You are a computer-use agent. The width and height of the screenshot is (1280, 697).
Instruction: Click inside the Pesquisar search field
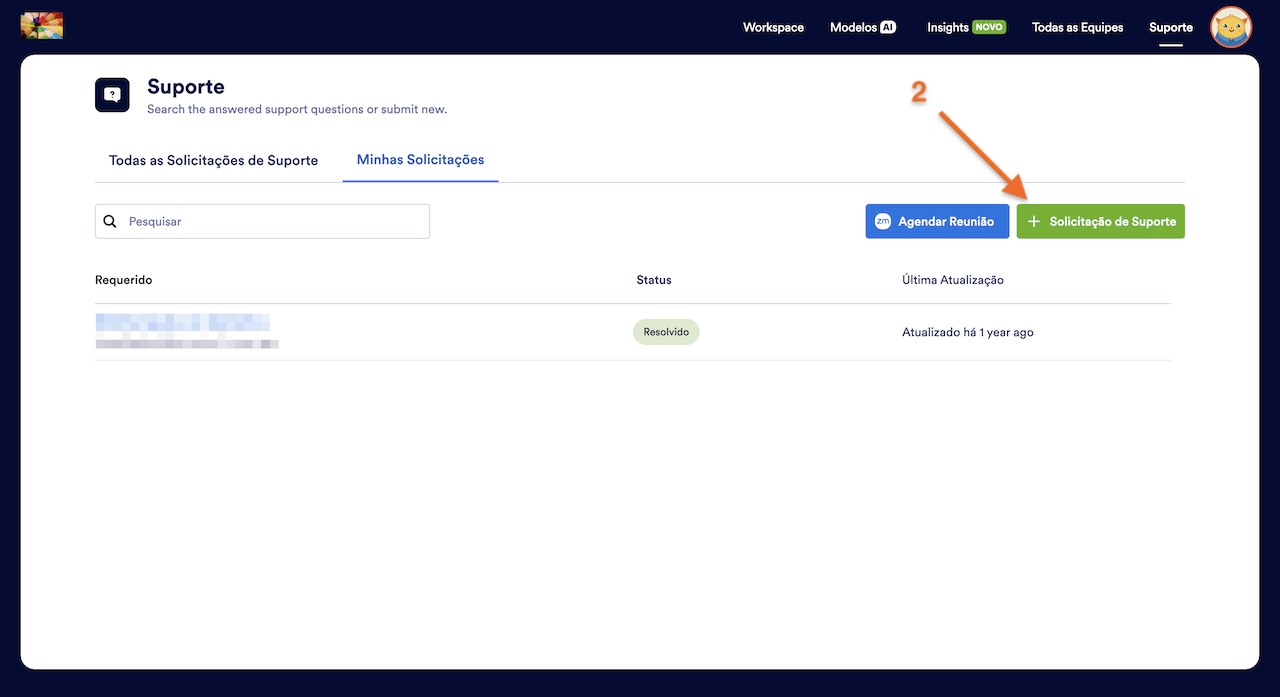(x=260, y=221)
